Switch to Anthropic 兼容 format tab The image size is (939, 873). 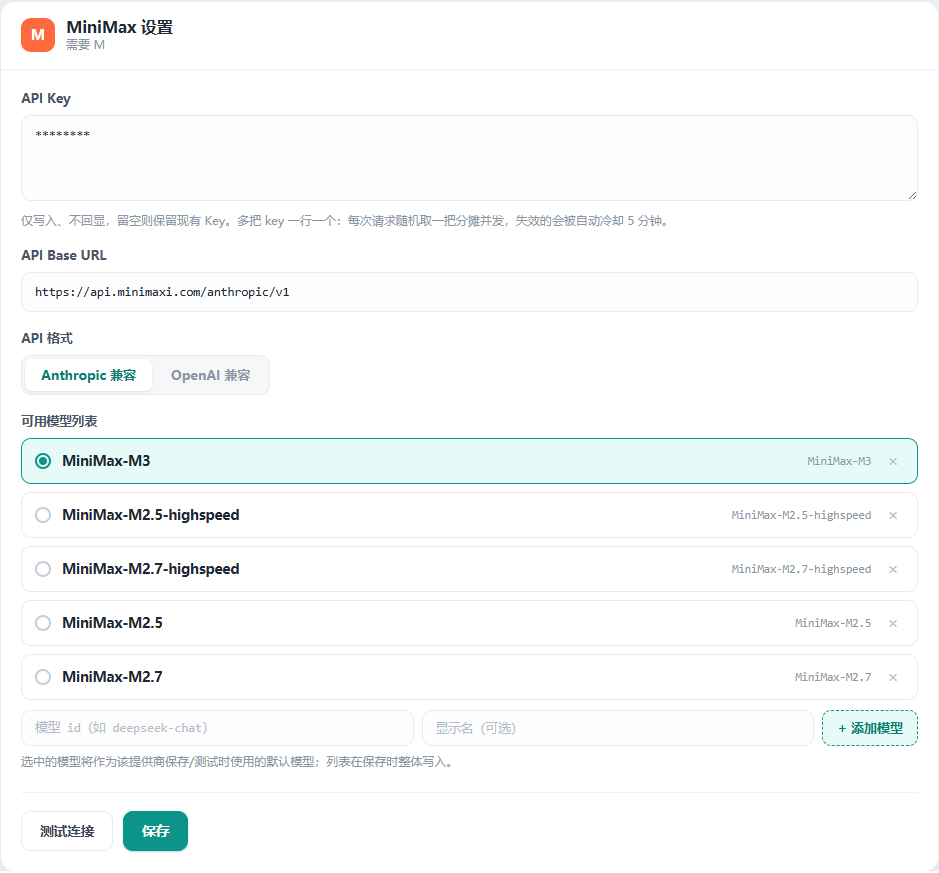pyautogui.click(x=89, y=375)
